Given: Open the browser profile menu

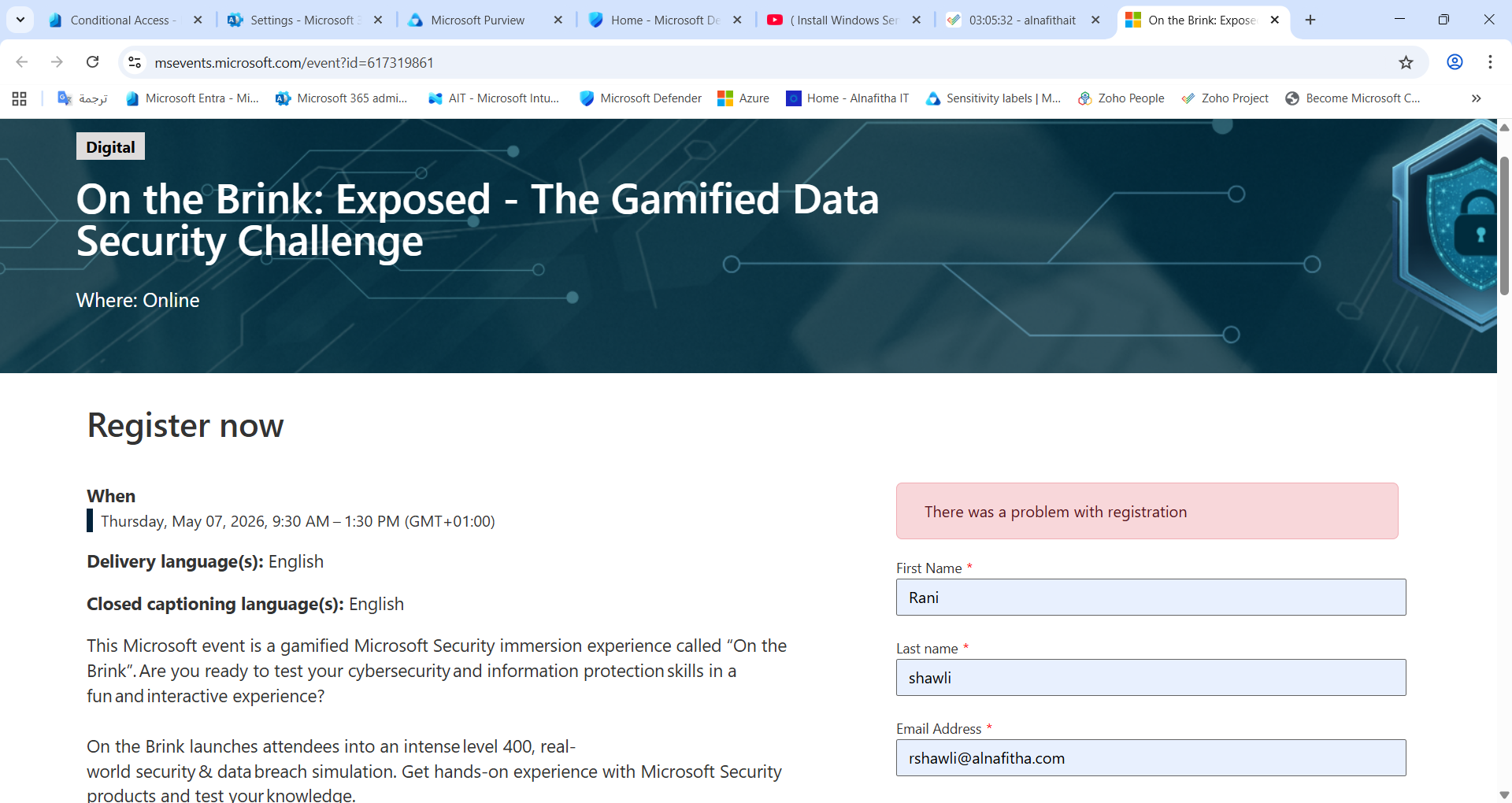Looking at the screenshot, I should click(x=1455, y=62).
